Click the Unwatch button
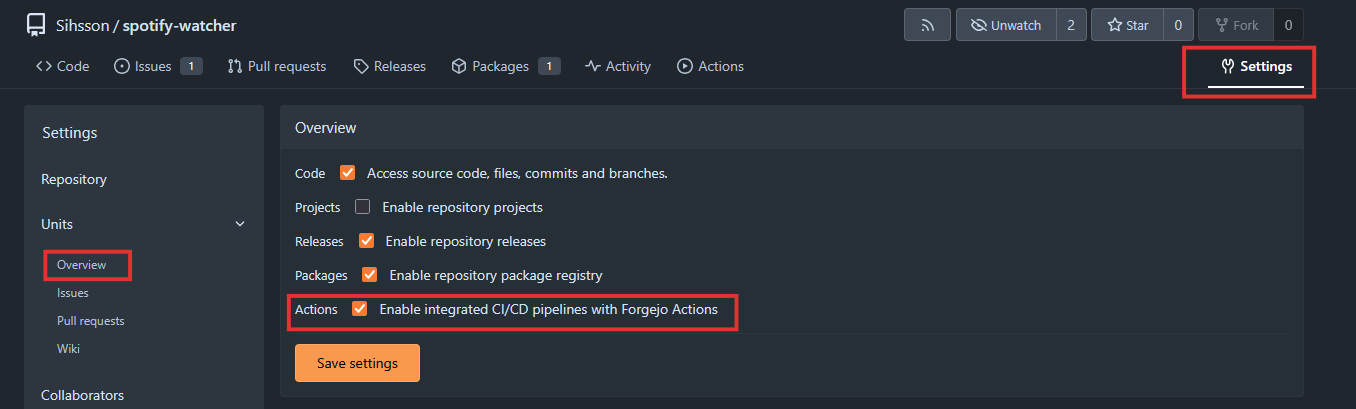 (x=1006, y=25)
